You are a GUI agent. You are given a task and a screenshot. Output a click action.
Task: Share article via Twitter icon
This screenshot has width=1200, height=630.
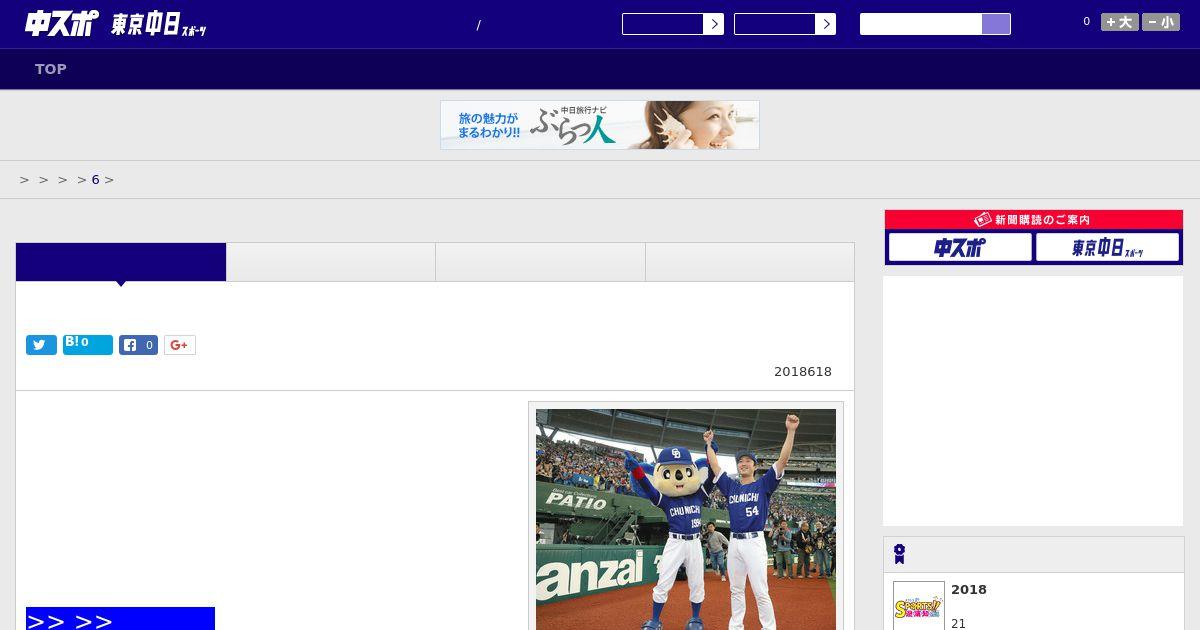pyautogui.click(x=41, y=345)
